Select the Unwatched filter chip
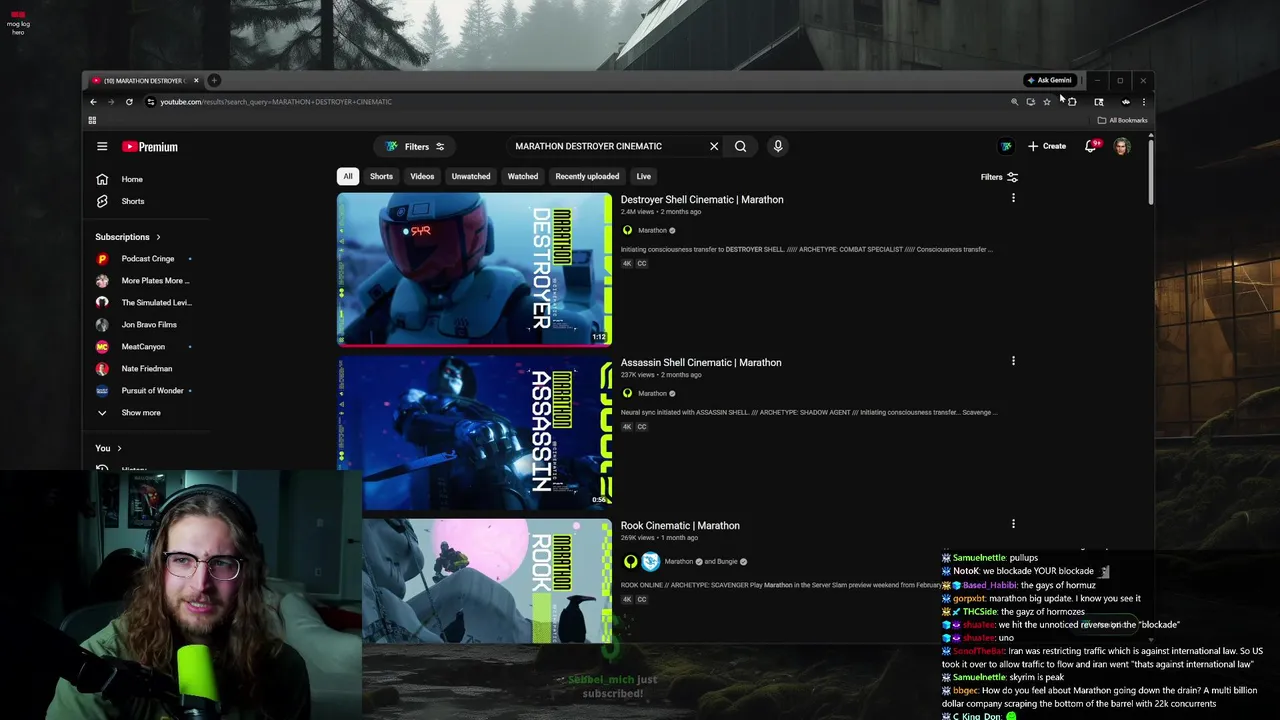The width and height of the screenshot is (1280, 720). point(471,177)
